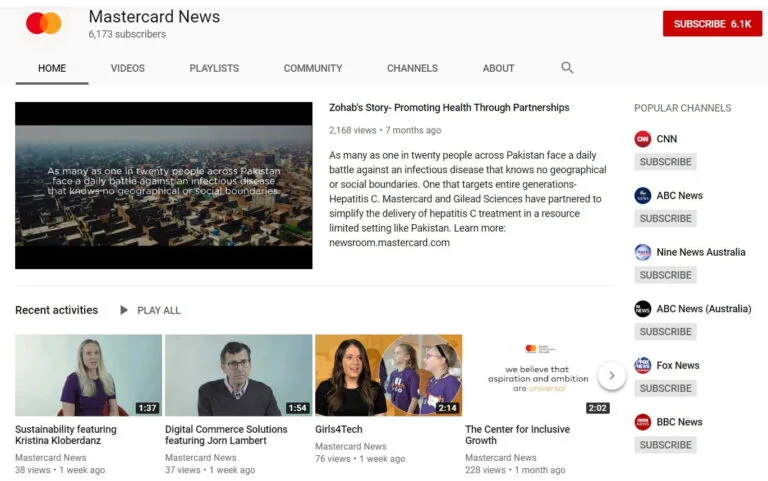Subscribe to Mastercard News with red button
The height and width of the screenshot is (481, 768).
712,24
